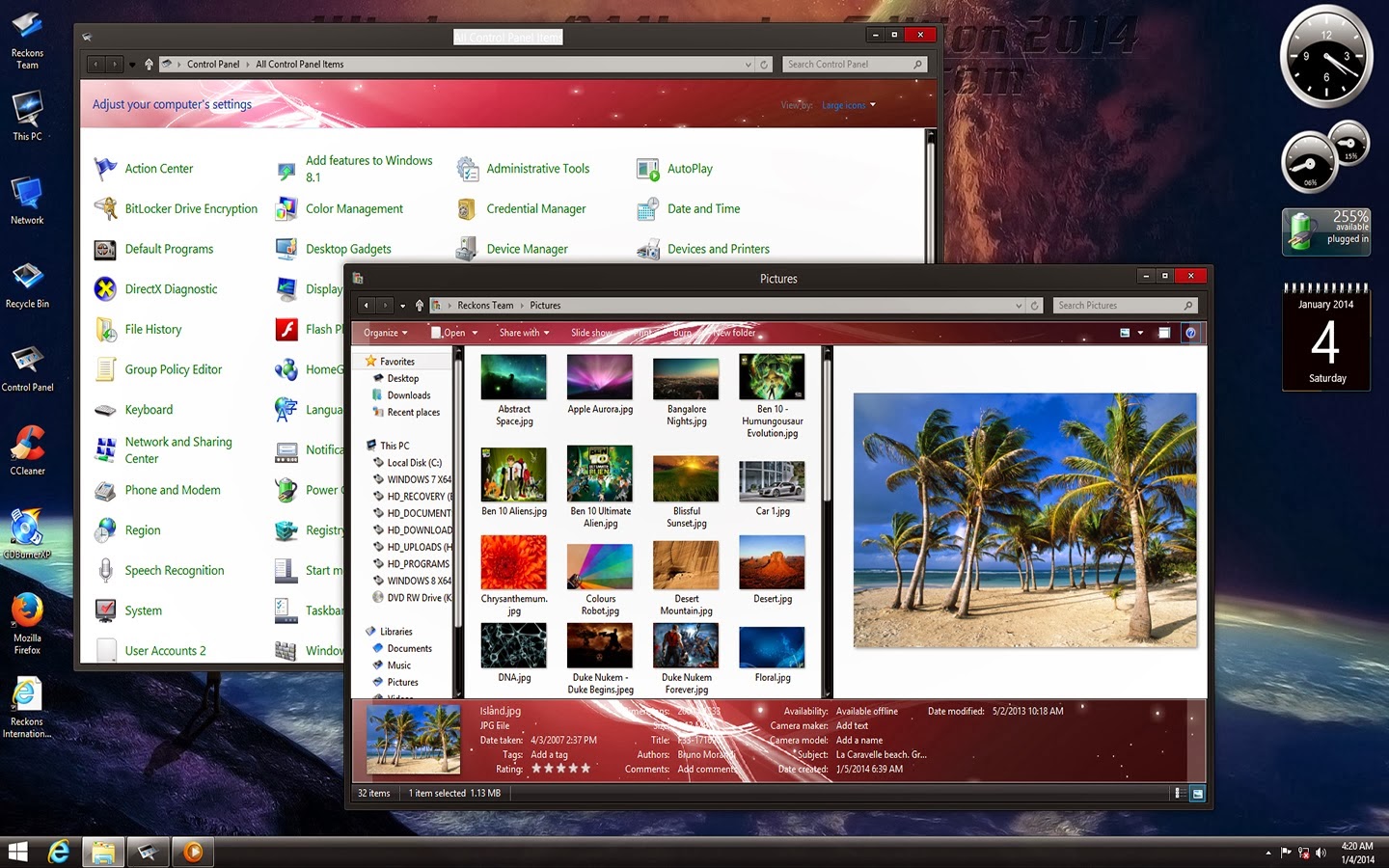Screen dimensions: 1389x868
Task: Open BitLocker Drive Encryption settings
Action: coord(191,208)
